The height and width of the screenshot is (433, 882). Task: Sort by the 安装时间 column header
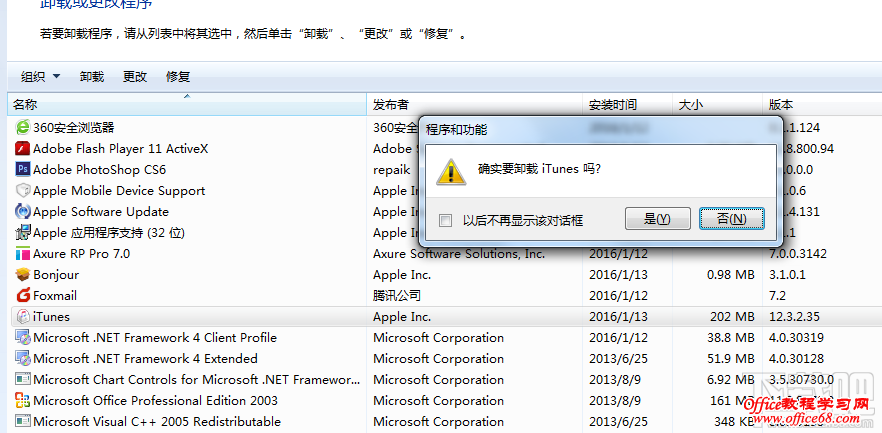[x=627, y=104]
